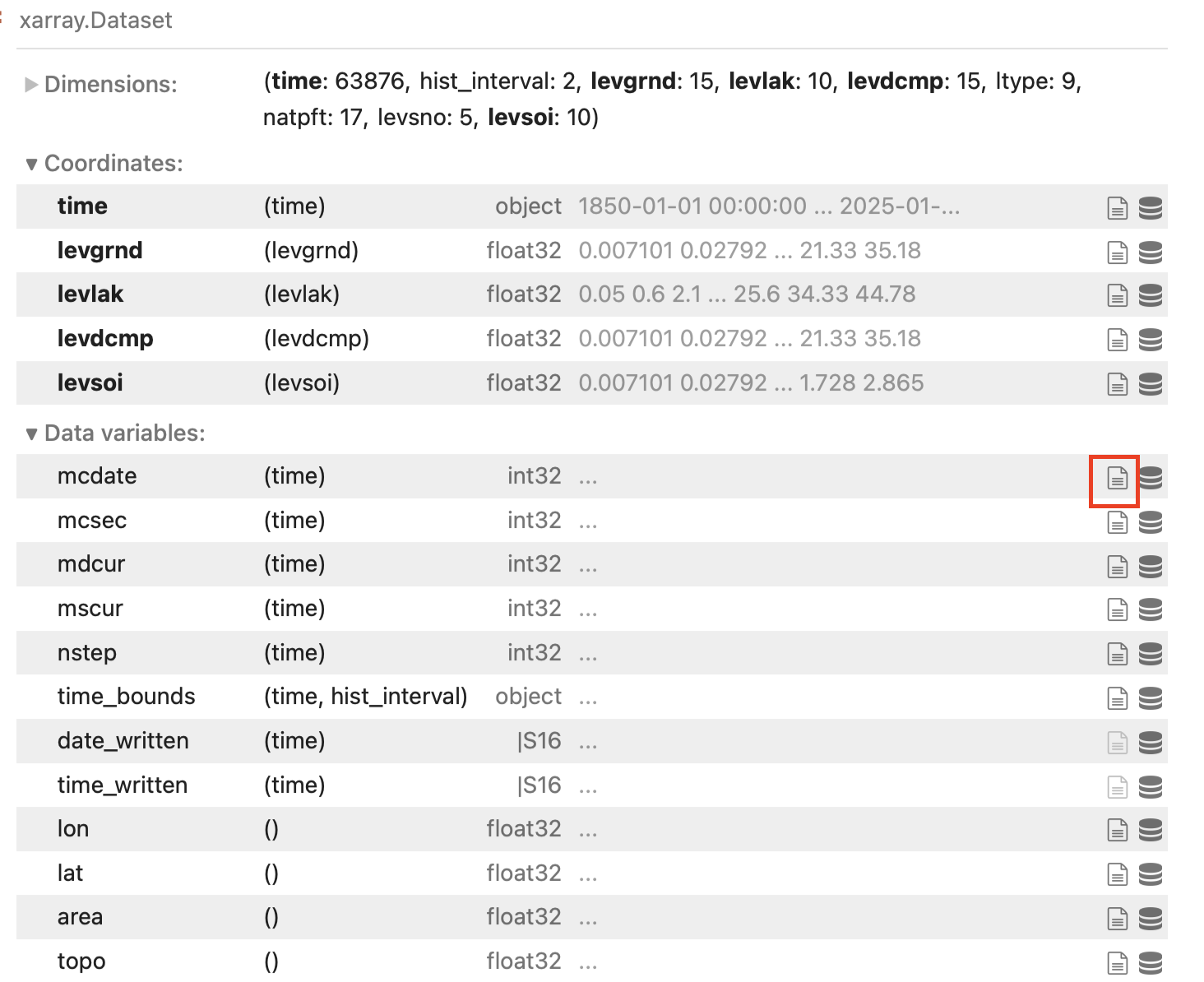
Task: Toggle data preview of lat variable
Action: pos(1151,874)
